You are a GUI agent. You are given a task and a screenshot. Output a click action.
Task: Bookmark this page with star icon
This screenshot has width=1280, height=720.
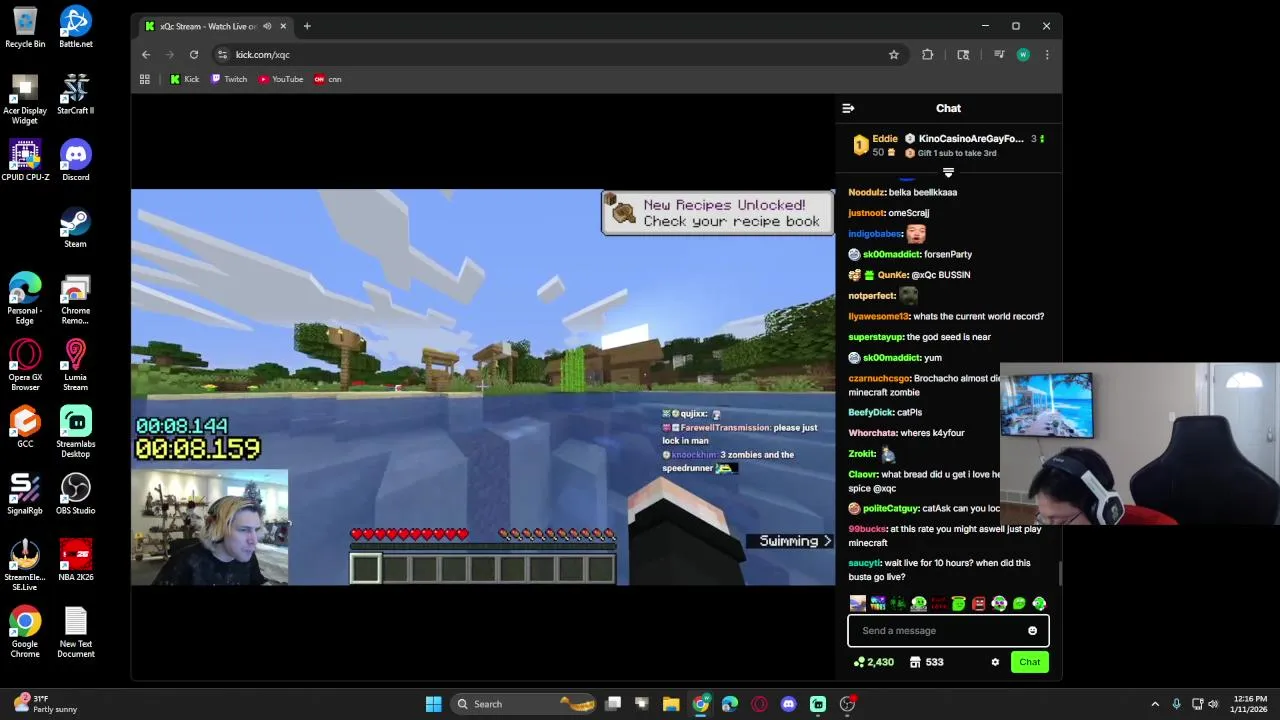click(893, 55)
